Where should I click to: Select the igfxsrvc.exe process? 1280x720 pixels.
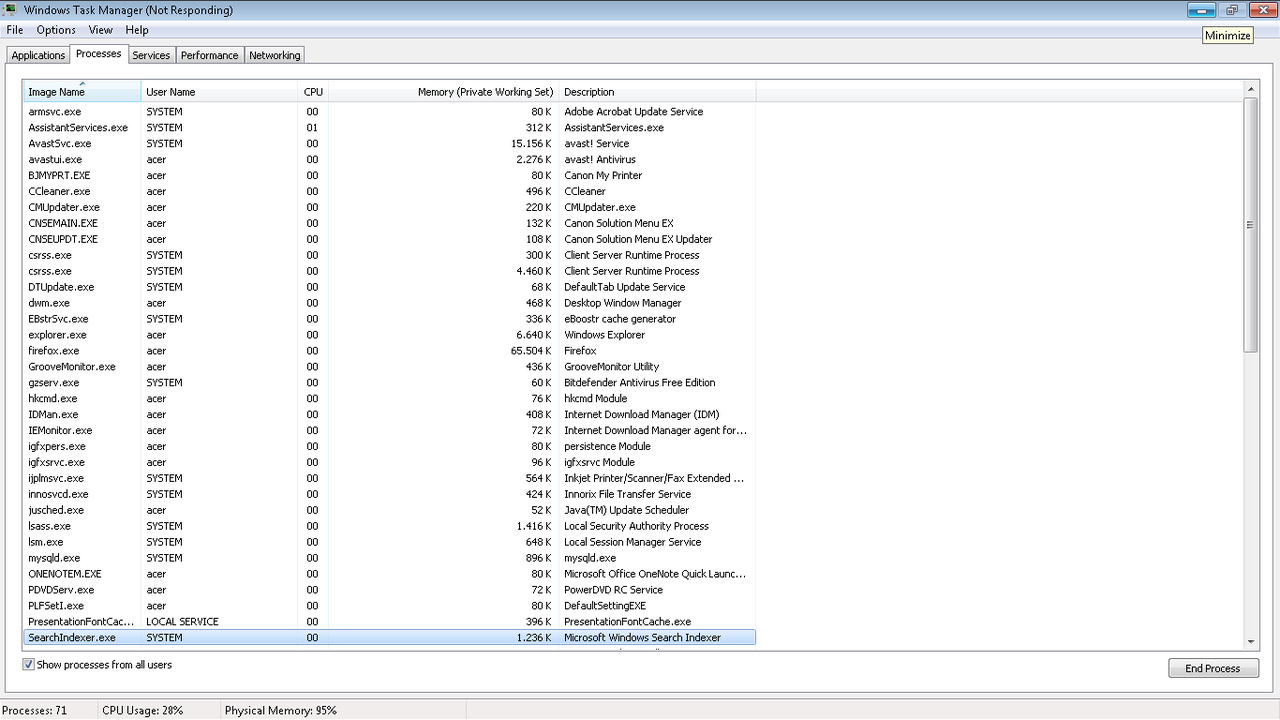pyautogui.click(x=390, y=462)
